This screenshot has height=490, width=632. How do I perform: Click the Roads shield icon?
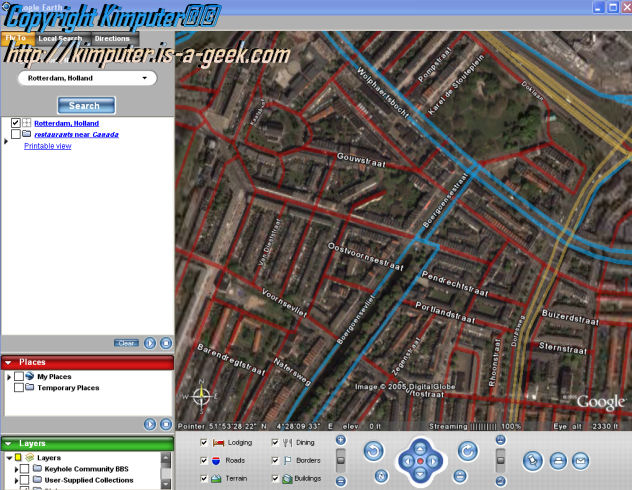pos(216,461)
